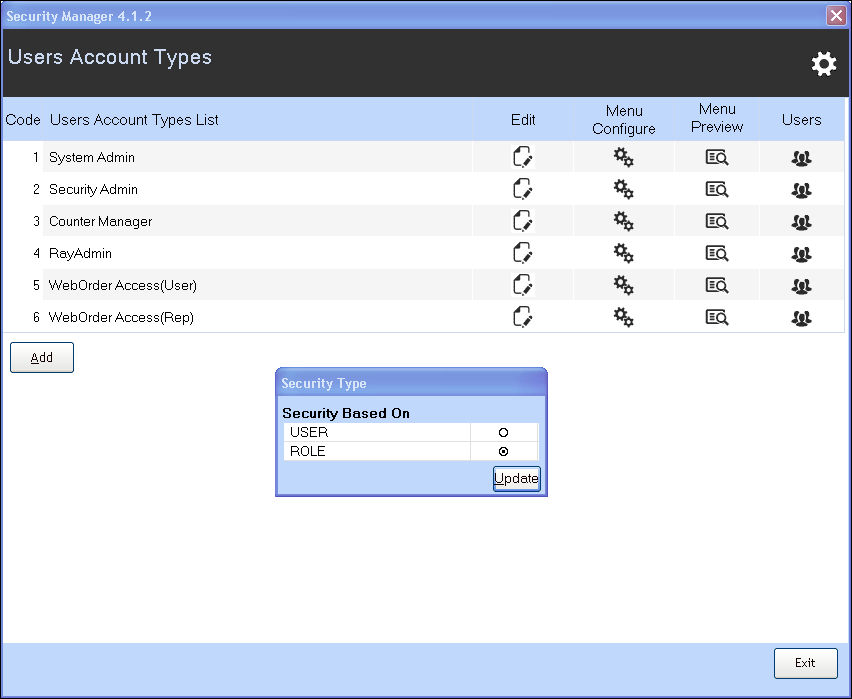Edit the Counter Manager account type
The image size is (852, 699).
pyautogui.click(x=523, y=221)
